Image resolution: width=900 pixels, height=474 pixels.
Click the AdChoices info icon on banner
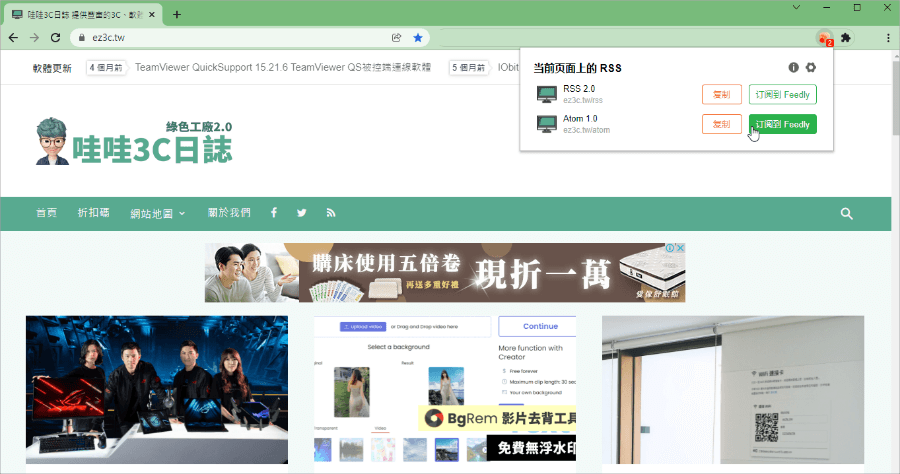coord(670,248)
